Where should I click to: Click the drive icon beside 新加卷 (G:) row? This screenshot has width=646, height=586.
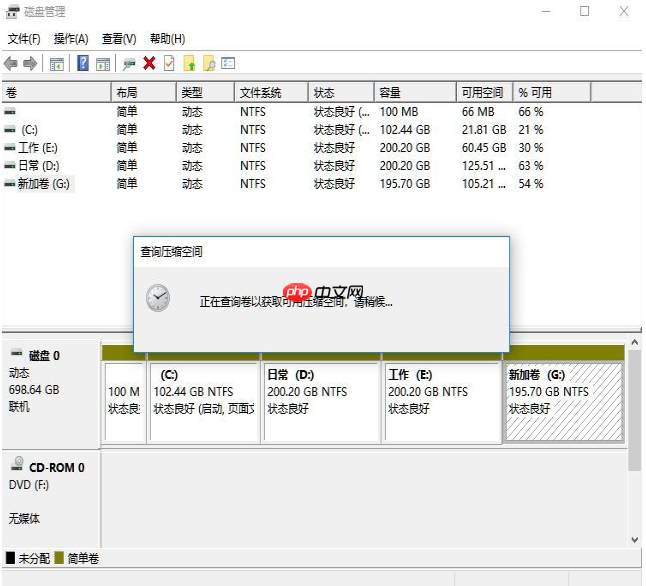click(x=10, y=183)
